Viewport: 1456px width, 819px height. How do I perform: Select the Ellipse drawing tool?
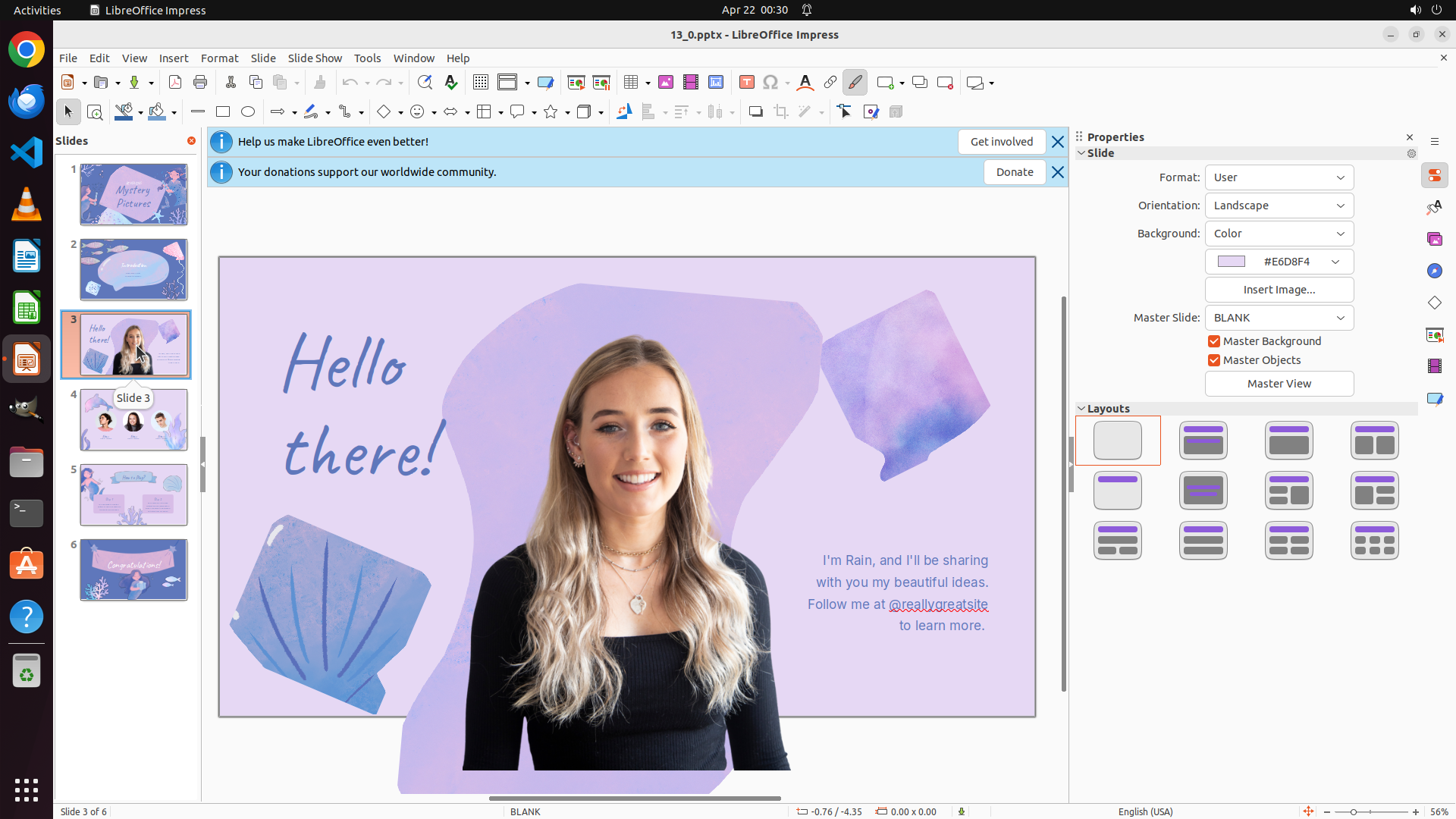[x=248, y=112]
